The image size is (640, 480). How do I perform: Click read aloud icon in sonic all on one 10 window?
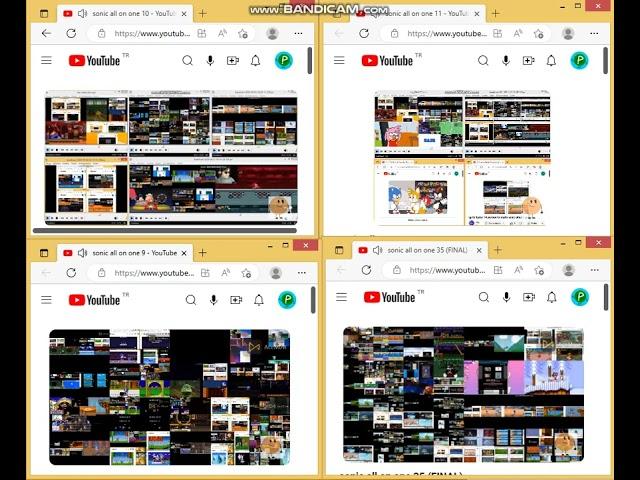coord(222,33)
